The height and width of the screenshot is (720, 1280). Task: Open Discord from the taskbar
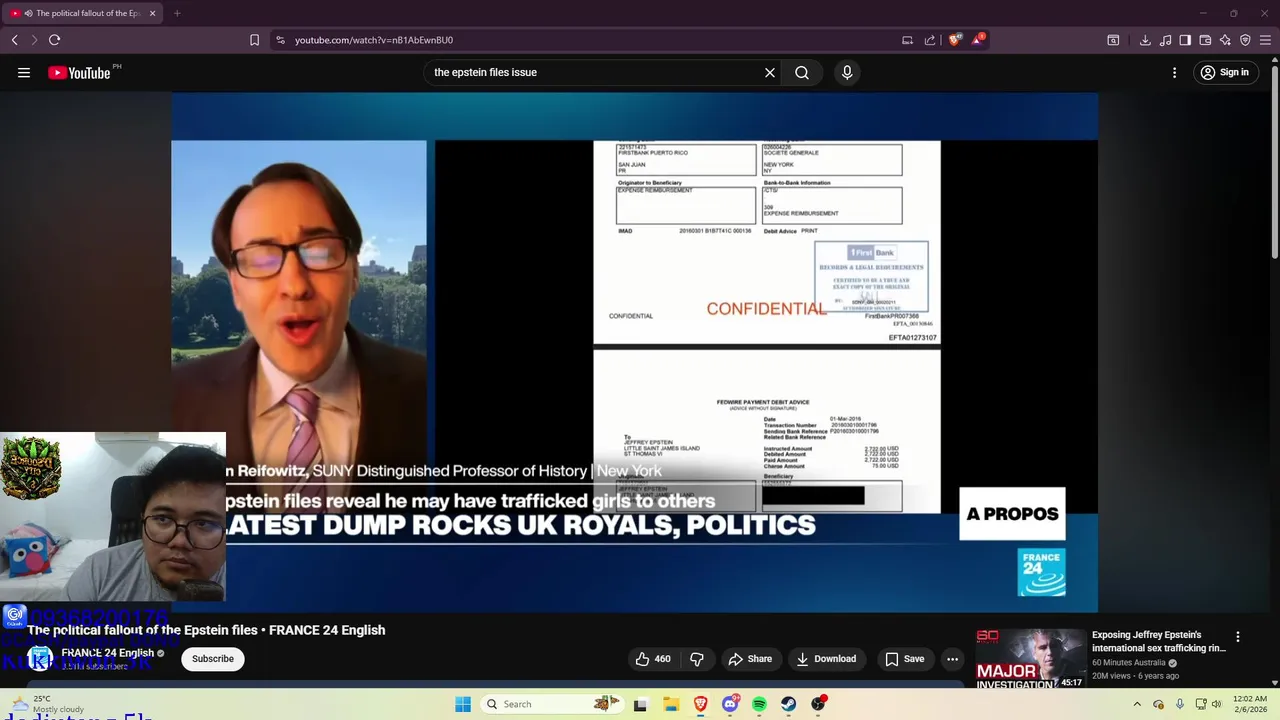coord(730,704)
